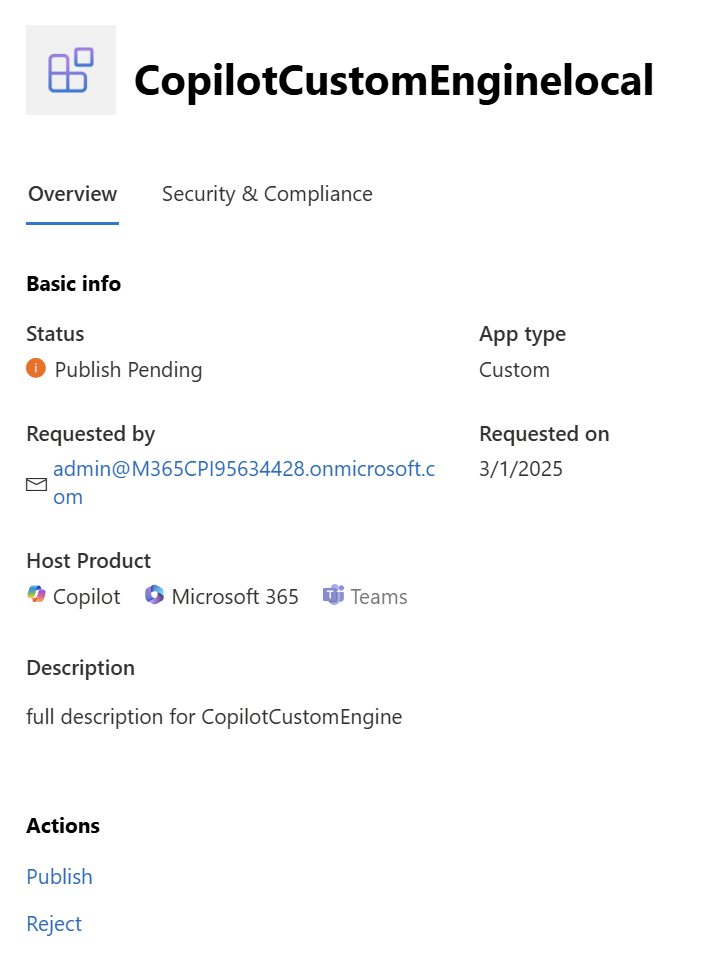This screenshot has width=711, height=960.
Task: Click the envelope mail icon
Action: 36,484
